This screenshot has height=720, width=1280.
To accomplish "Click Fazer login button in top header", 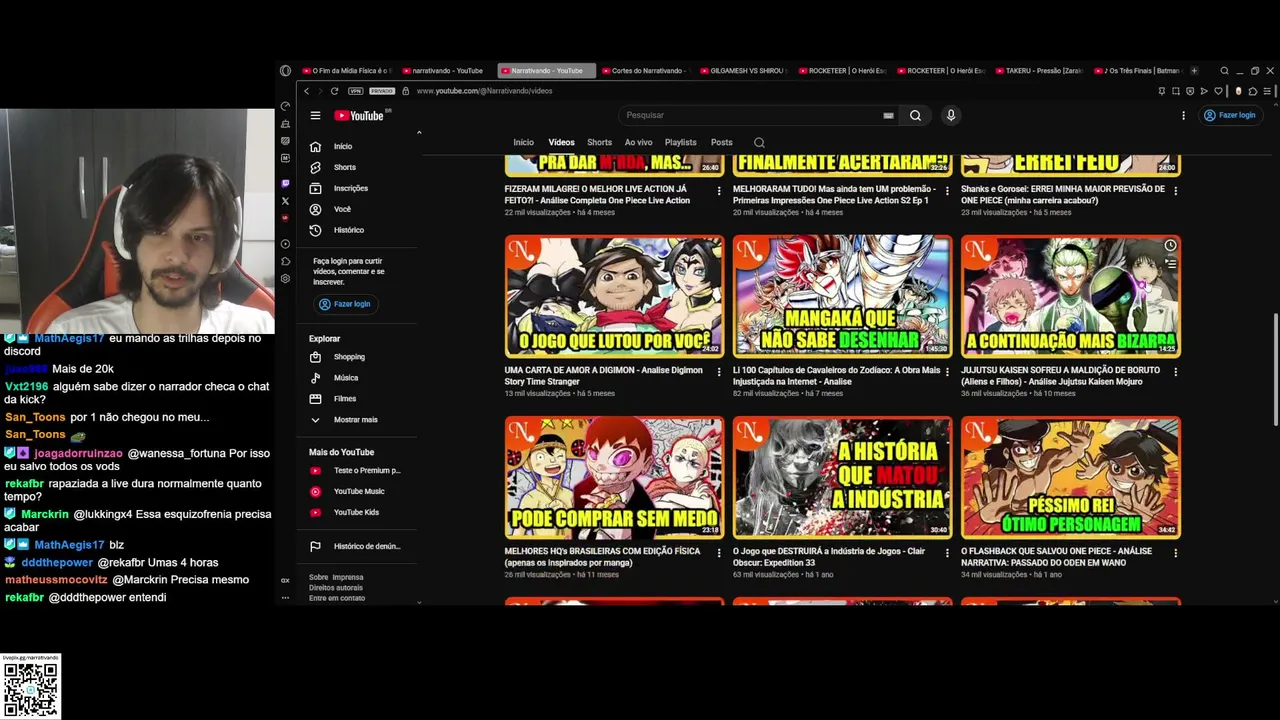I will (x=1230, y=116).
